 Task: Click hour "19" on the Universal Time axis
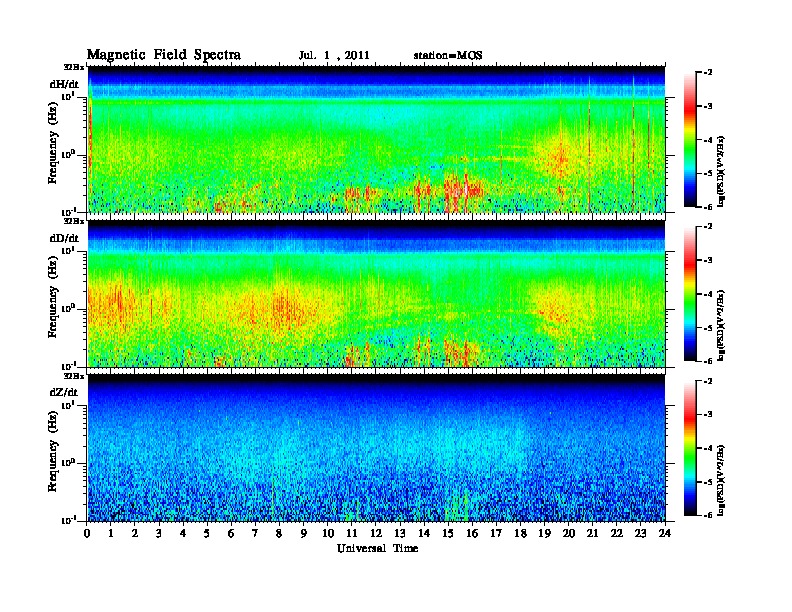[x=544, y=533]
